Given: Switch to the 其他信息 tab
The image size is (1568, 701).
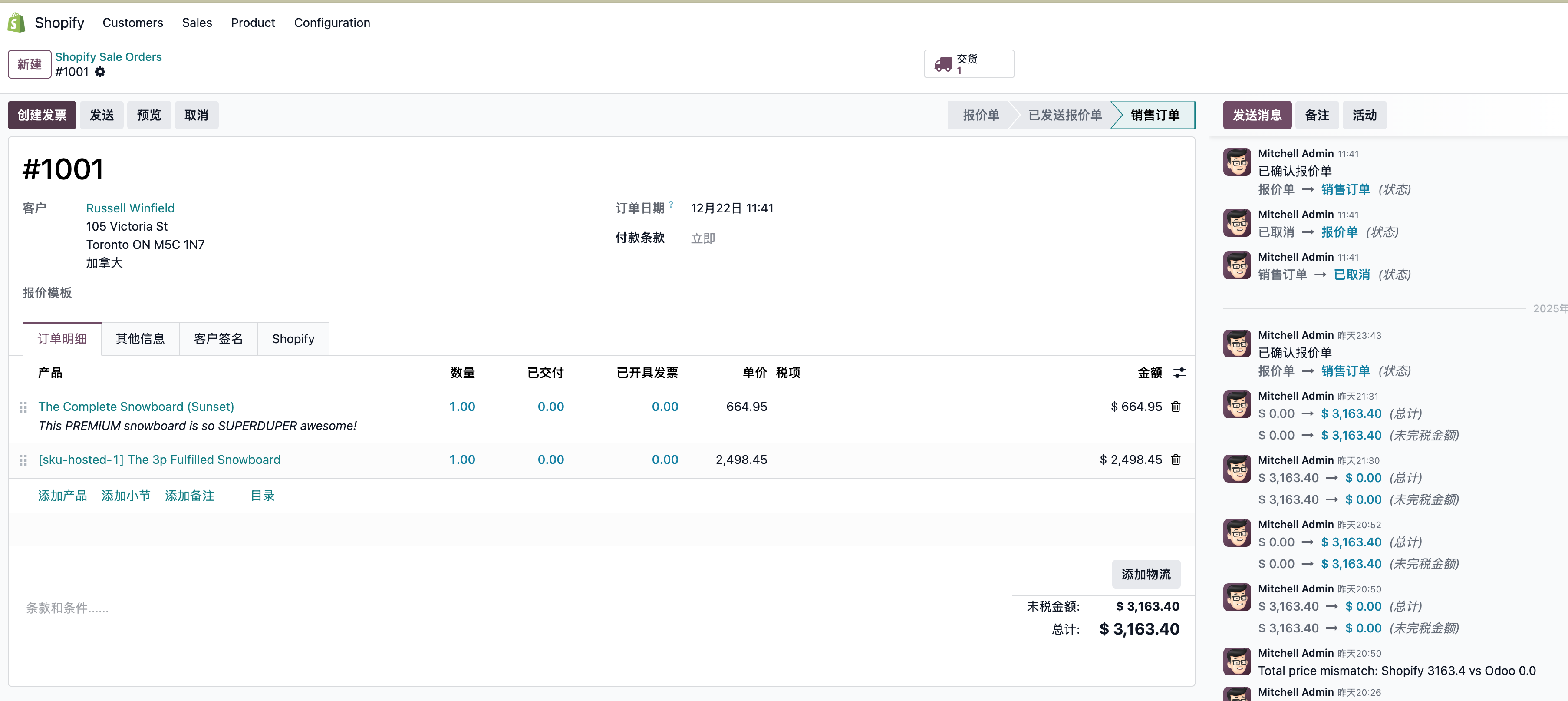Looking at the screenshot, I should click(140, 339).
